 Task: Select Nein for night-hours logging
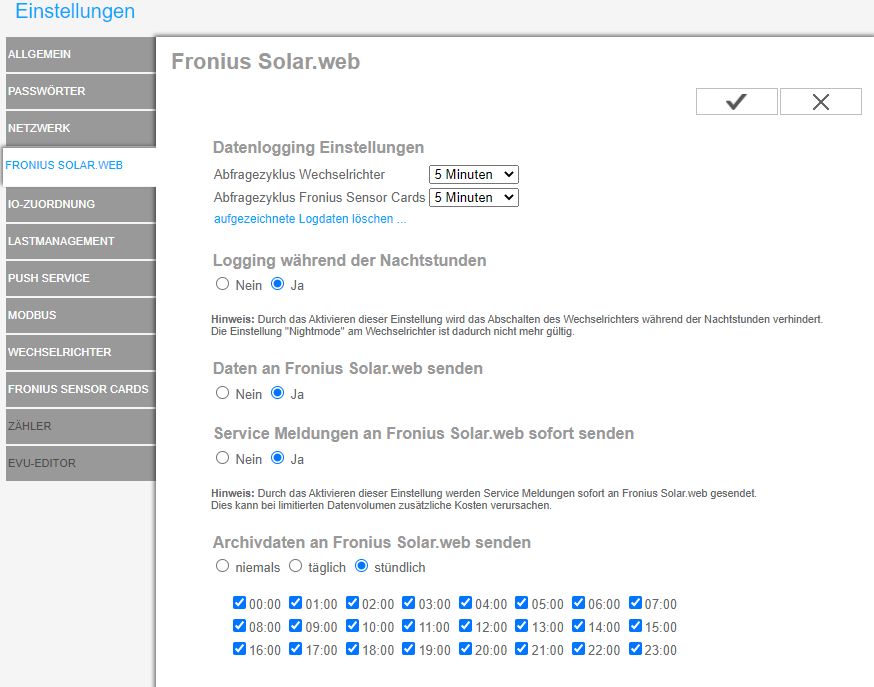tap(222, 284)
